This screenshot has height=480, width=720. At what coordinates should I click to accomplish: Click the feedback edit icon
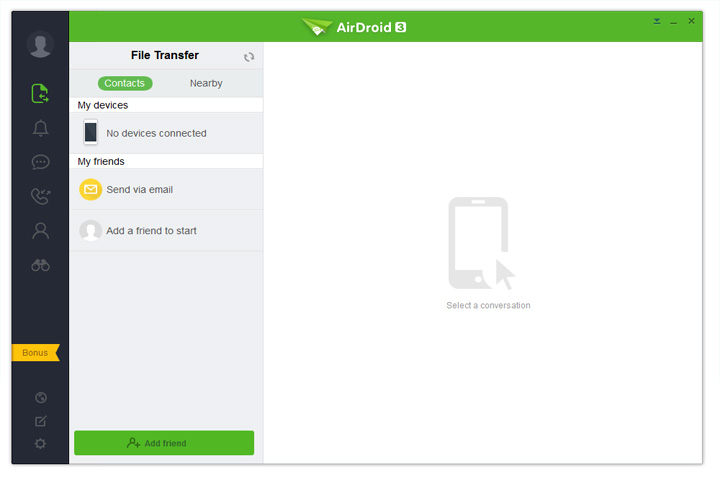(40, 421)
